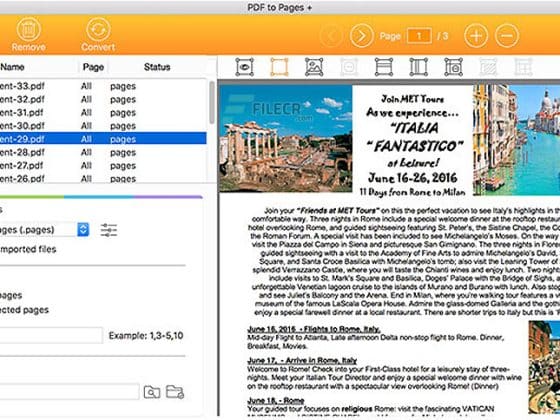Image resolution: width=560 pixels, height=420 pixels.
Task: Select the ent-33.pdf row
Action: pyautogui.click(x=103, y=86)
